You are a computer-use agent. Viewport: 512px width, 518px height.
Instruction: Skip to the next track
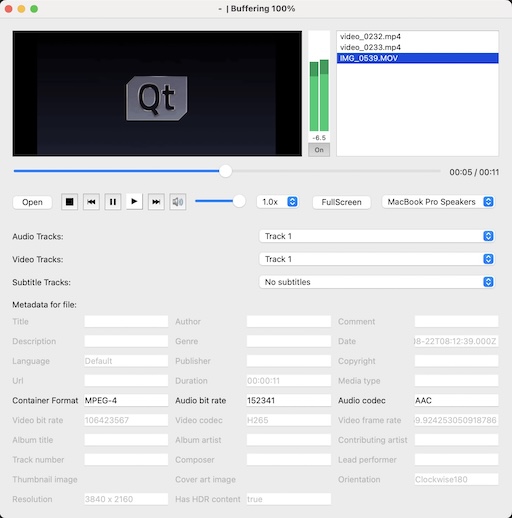(x=156, y=202)
